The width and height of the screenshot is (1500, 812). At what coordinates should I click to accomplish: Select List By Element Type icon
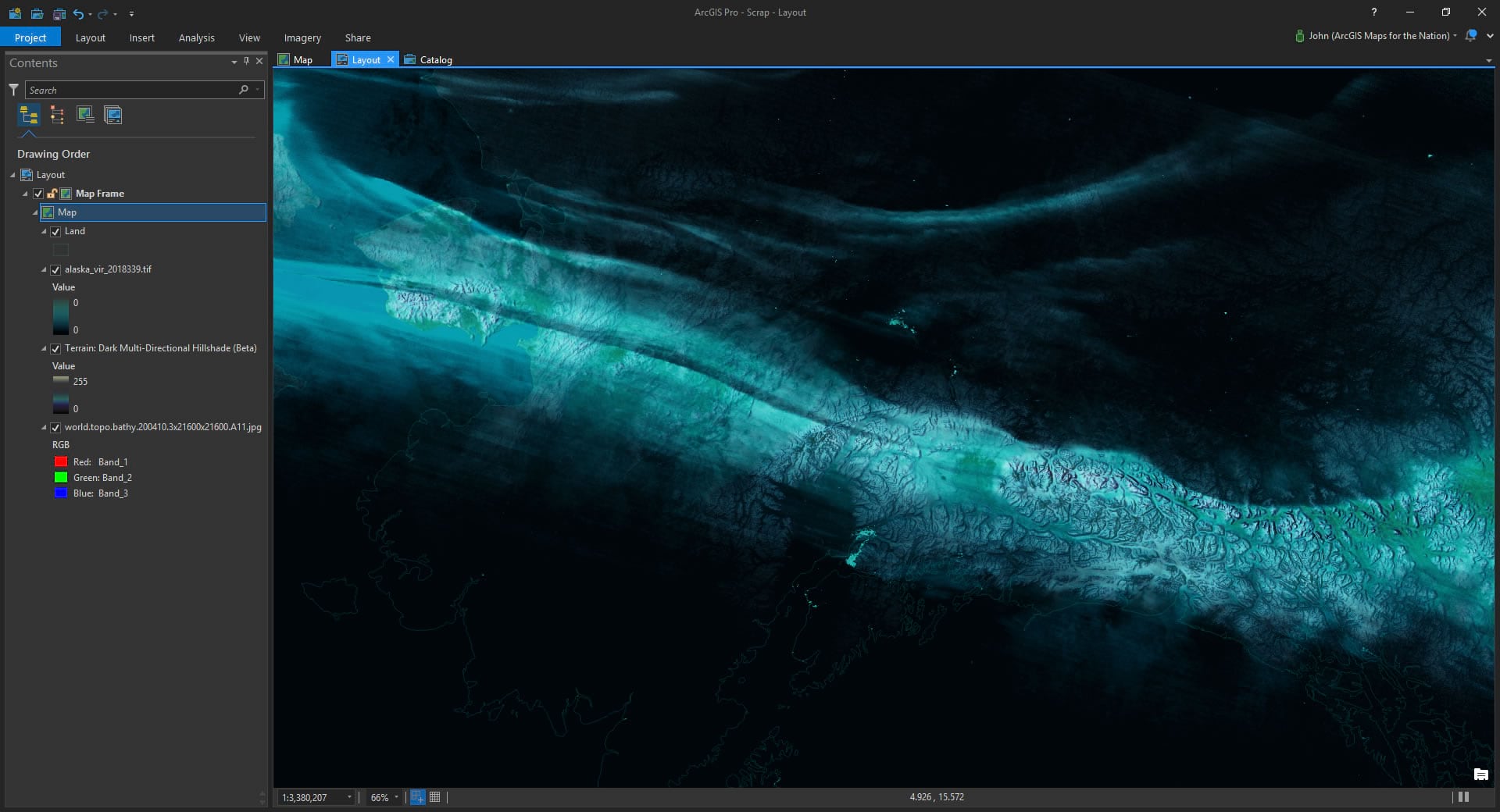[57, 116]
